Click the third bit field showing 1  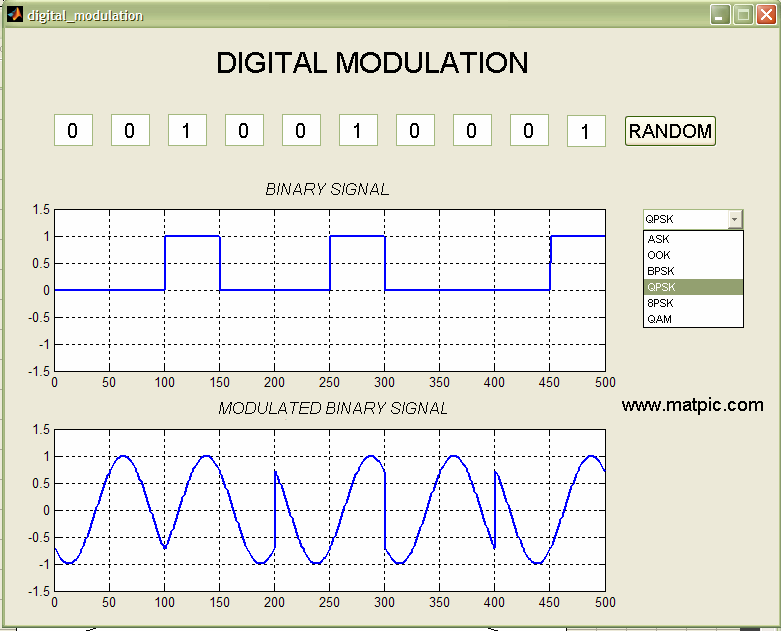pos(187,130)
